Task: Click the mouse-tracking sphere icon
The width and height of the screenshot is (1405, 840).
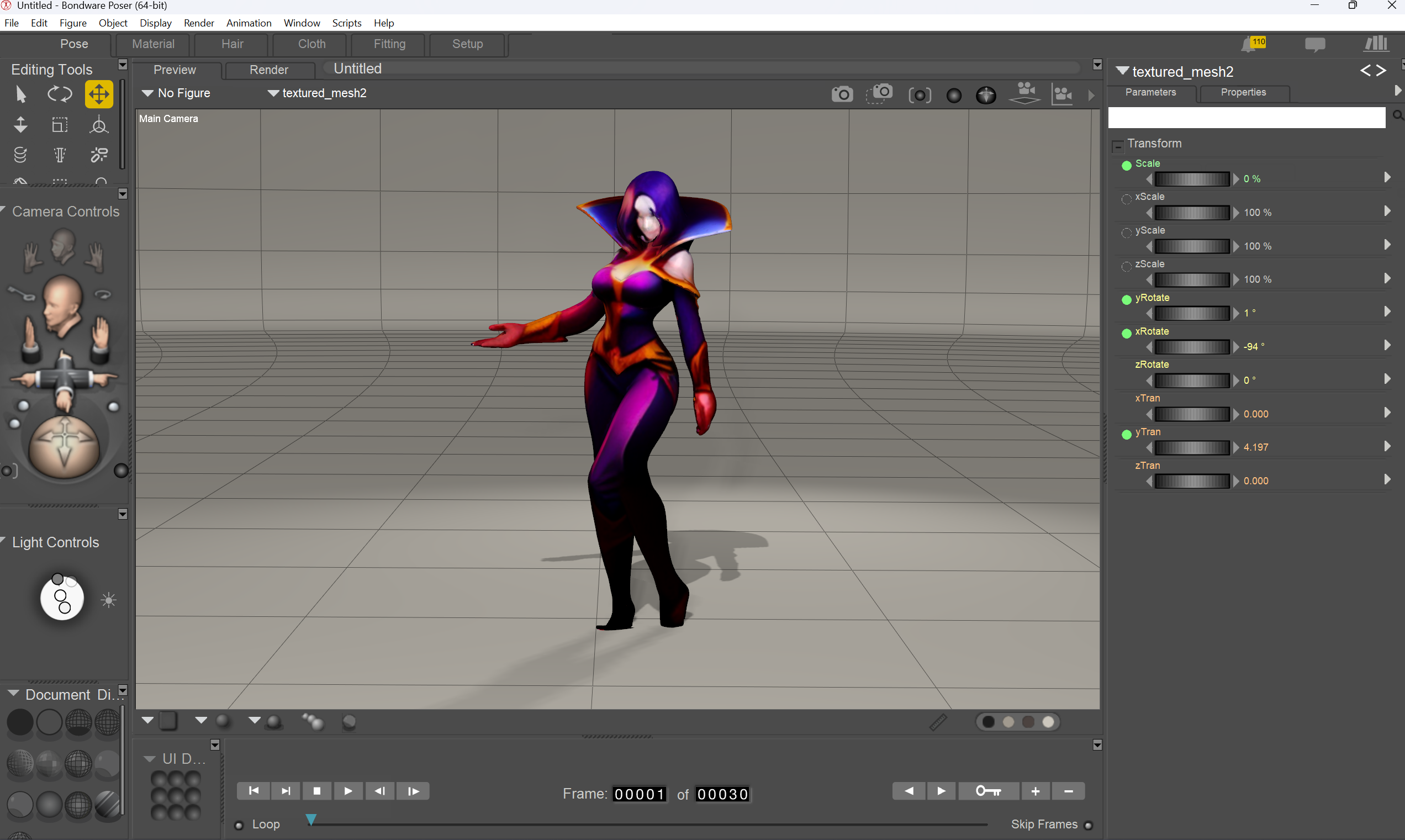Action: (985, 95)
